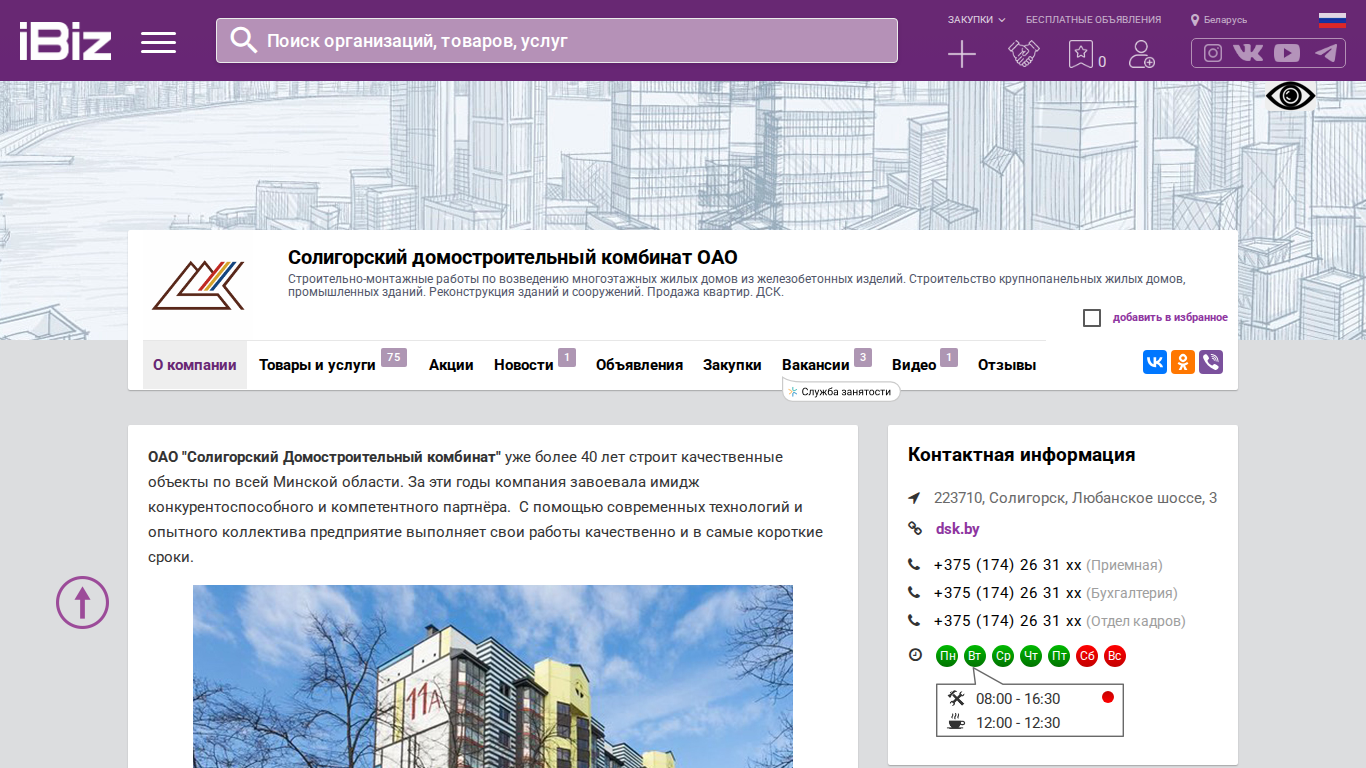Click the company logo image
The width and height of the screenshot is (1366, 768).
point(198,285)
